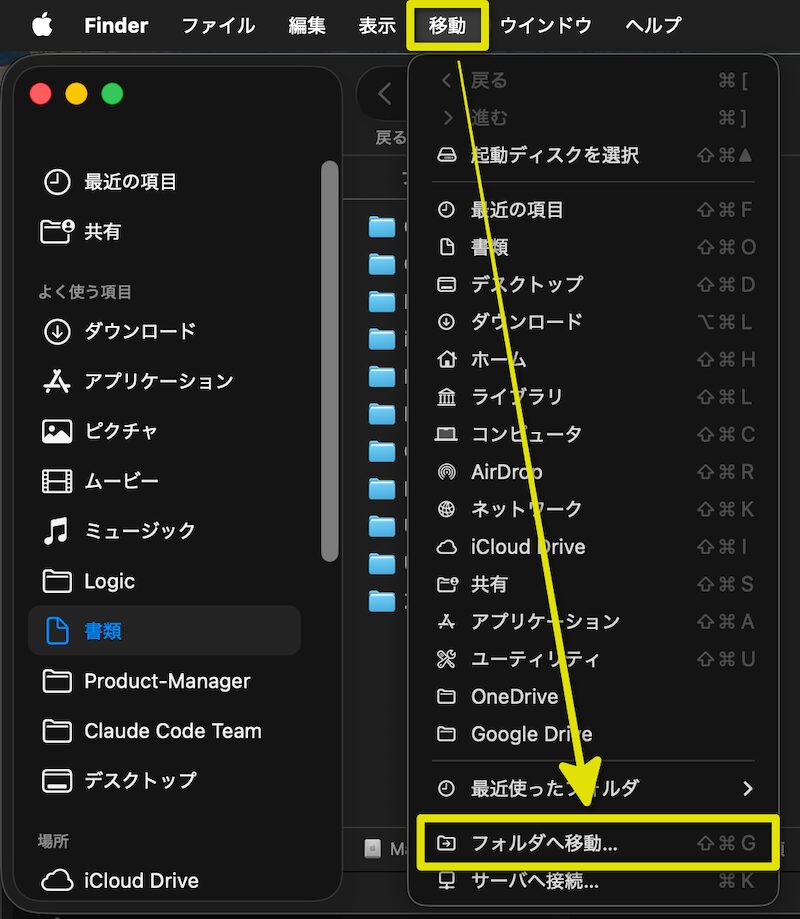Click the sidebar 最近の項目 clock icon
Viewport: 800px width, 919px height.
(x=57, y=182)
